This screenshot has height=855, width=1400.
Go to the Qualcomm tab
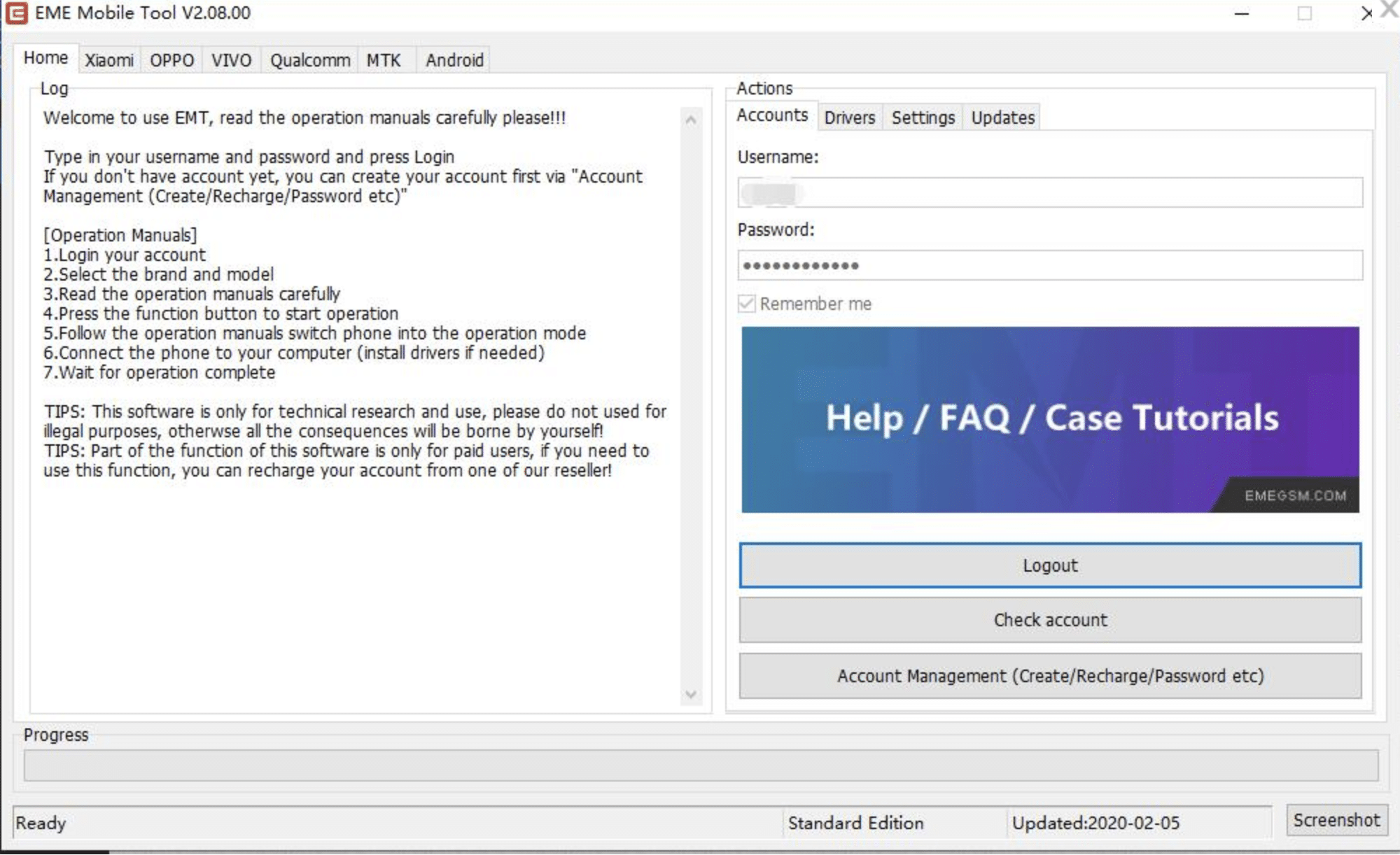(x=310, y=60)
